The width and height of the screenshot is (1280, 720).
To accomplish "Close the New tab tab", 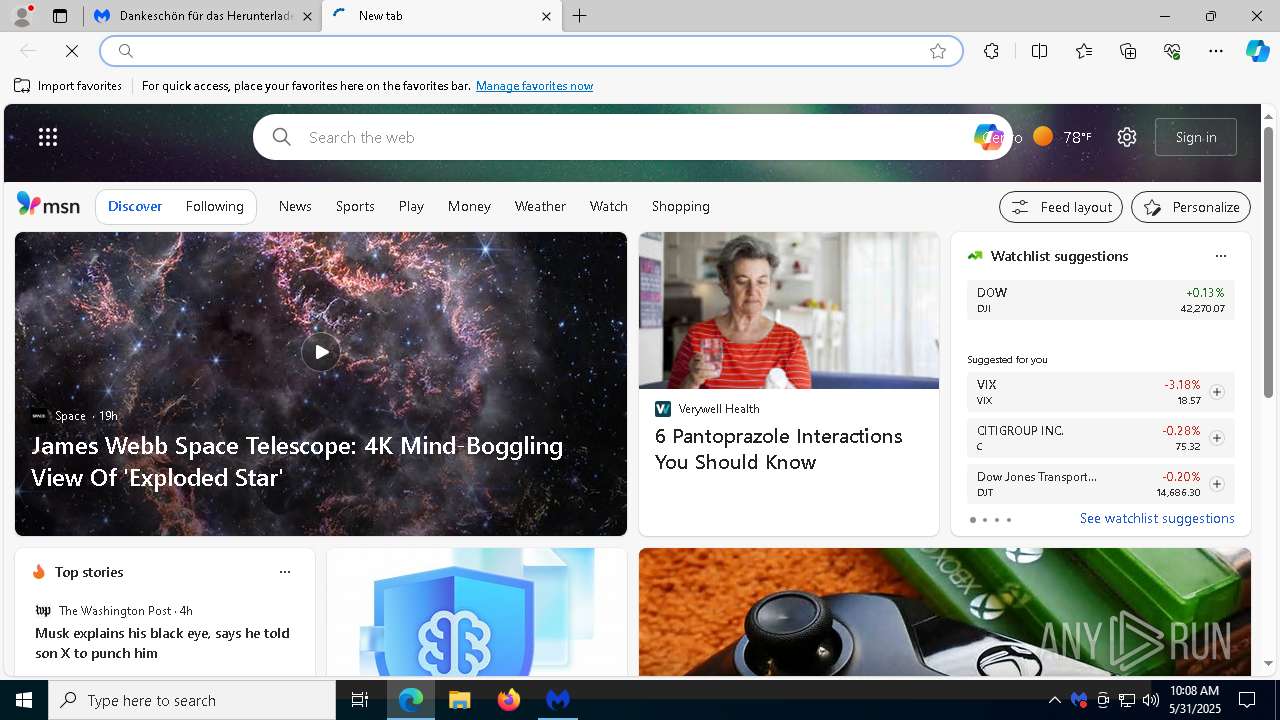I will 546,16.
